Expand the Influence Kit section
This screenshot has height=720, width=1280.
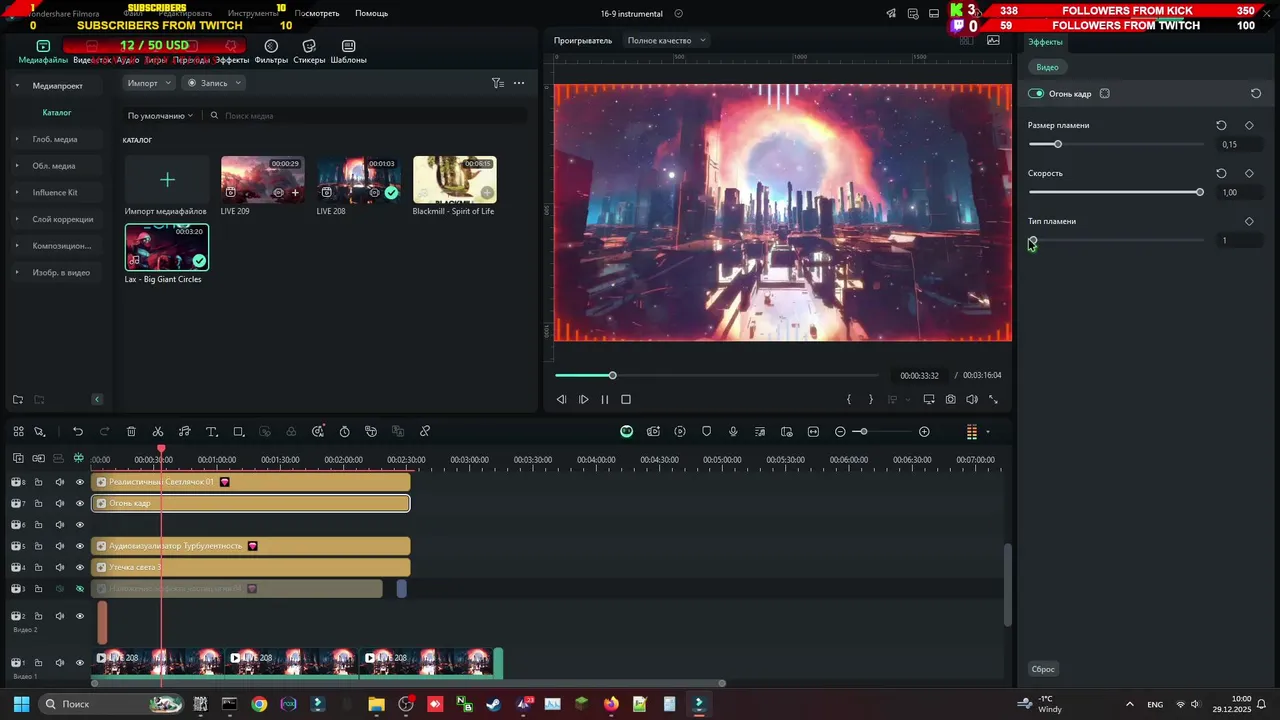coord(17,192)
